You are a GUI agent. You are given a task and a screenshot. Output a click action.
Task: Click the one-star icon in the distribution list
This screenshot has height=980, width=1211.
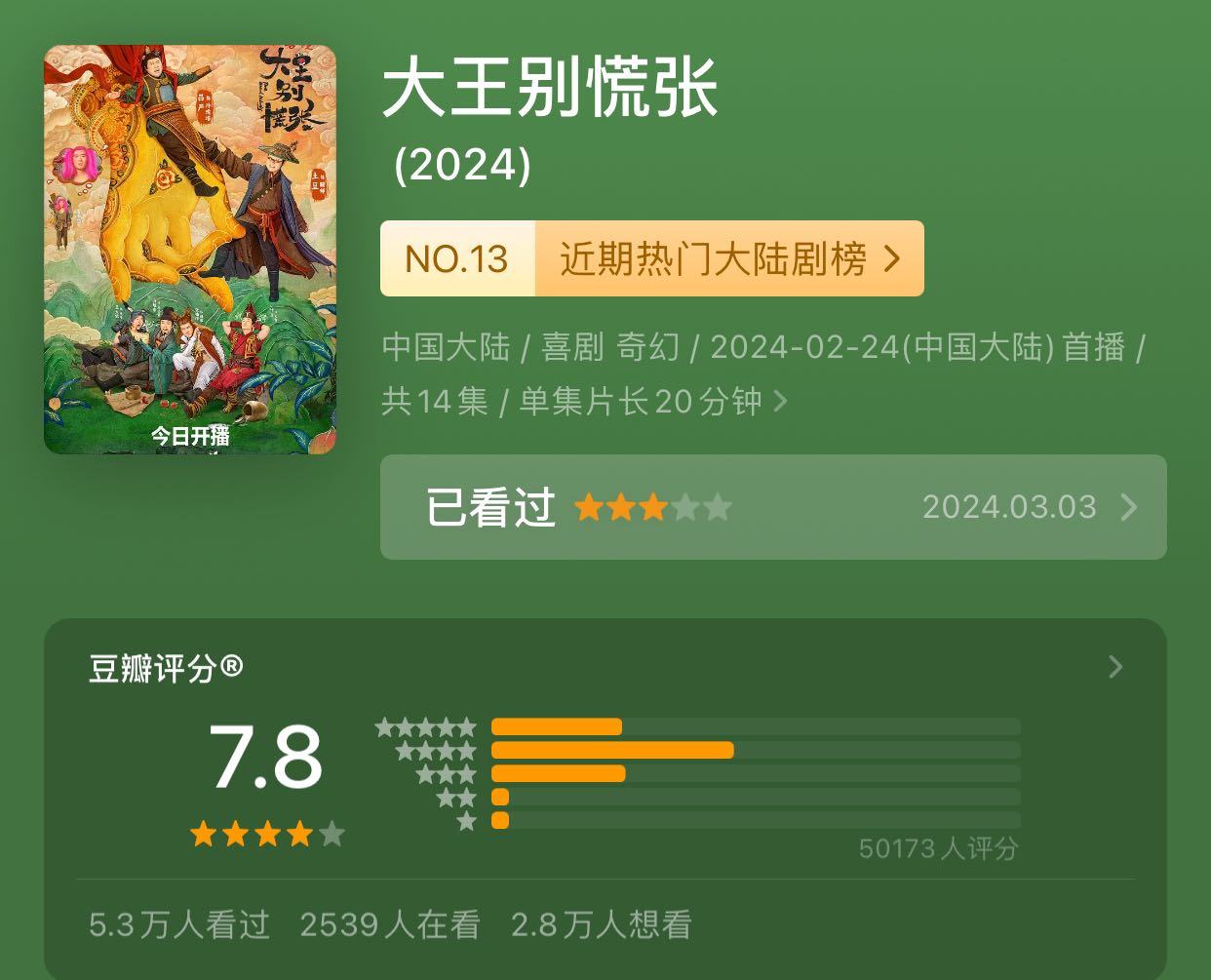[x=467, y=821]
